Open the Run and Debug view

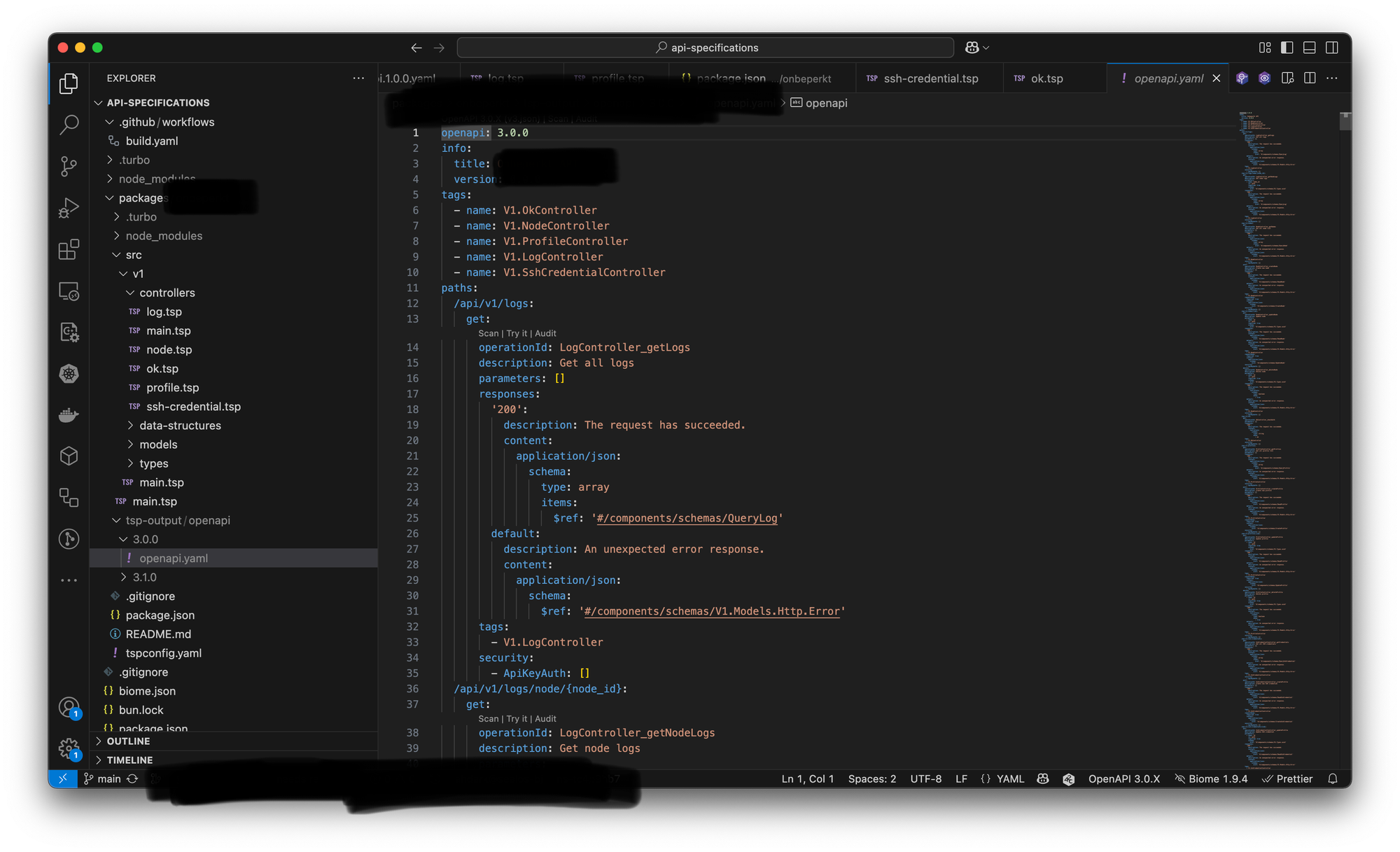click(69, 208)
